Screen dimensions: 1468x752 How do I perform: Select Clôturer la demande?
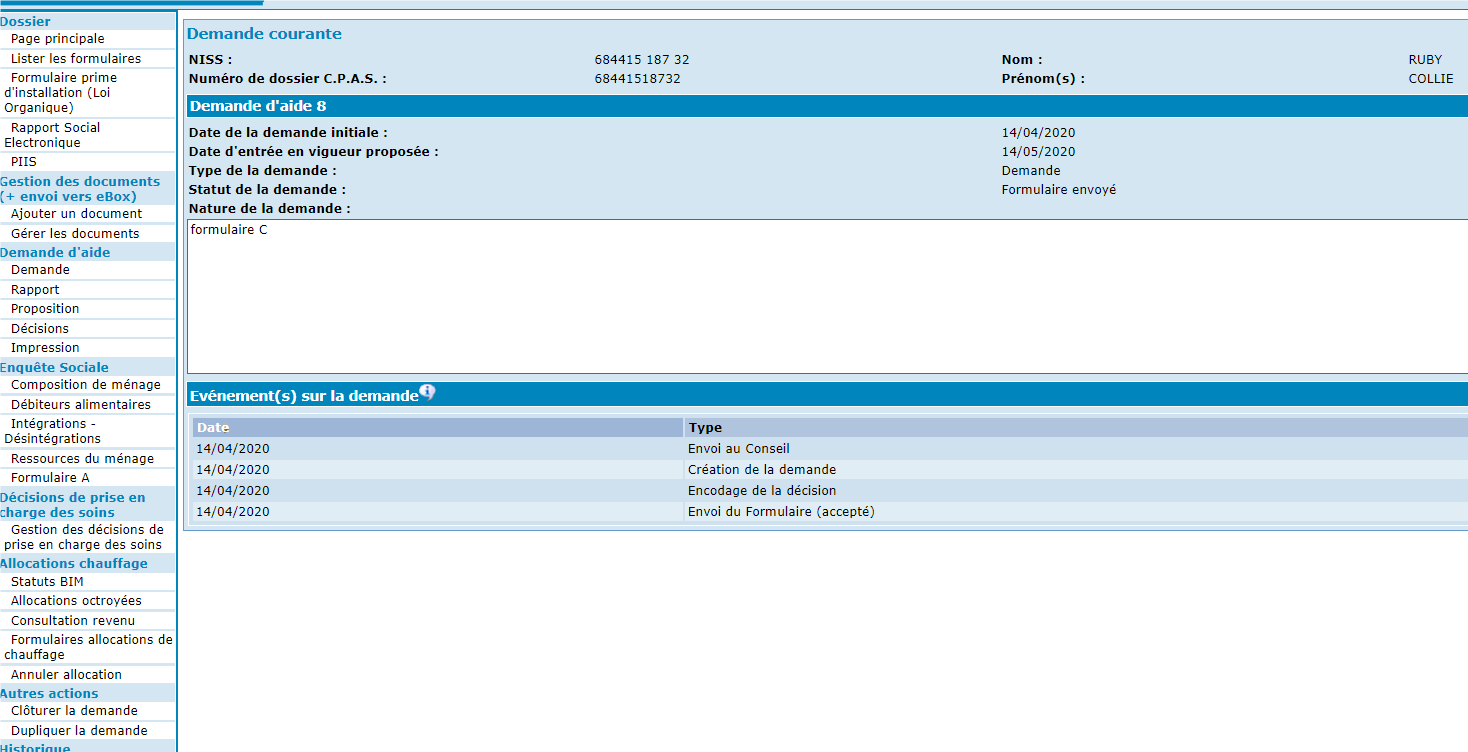(74, 711)
